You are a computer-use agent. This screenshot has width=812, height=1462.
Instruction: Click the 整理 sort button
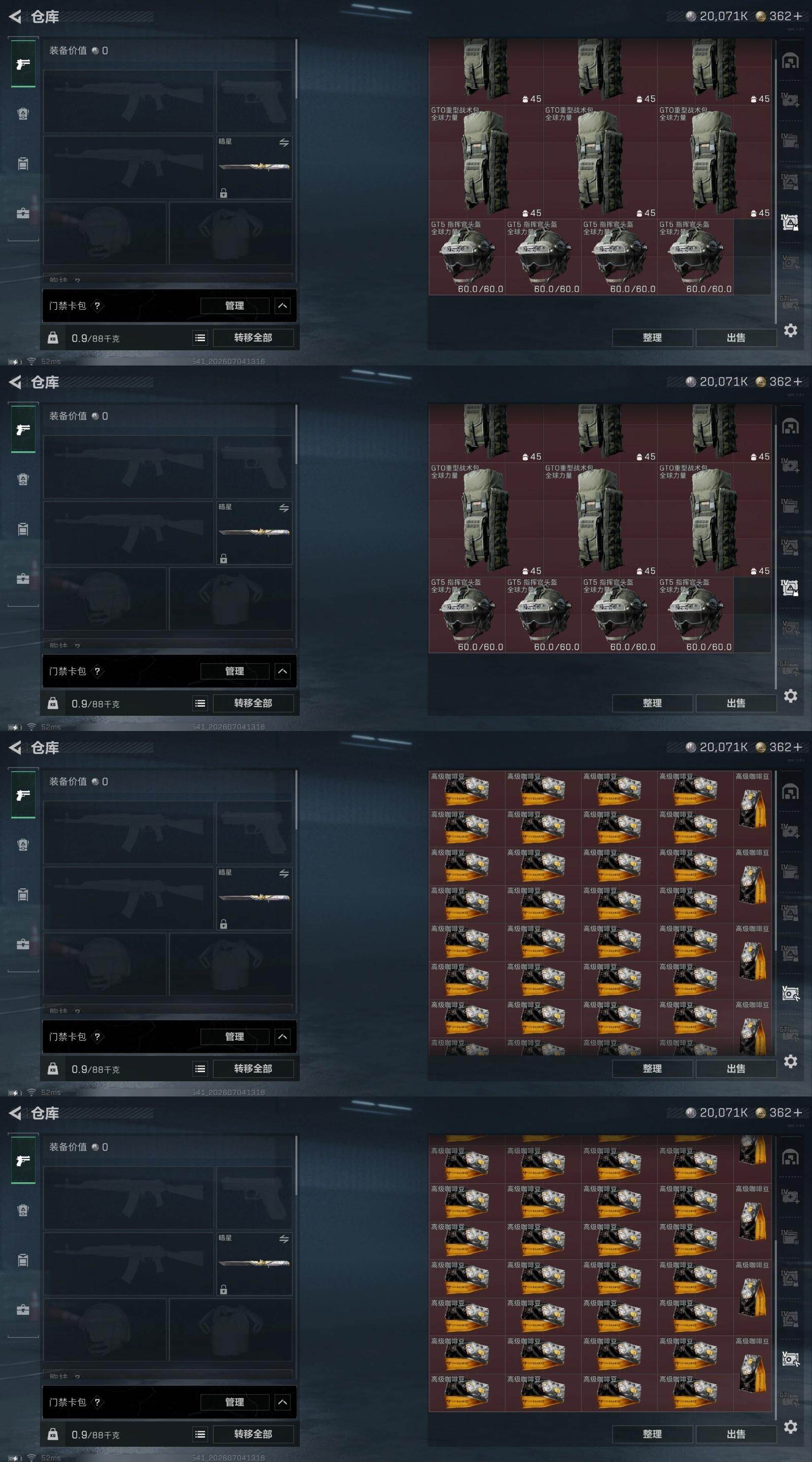tap(652, 338)
